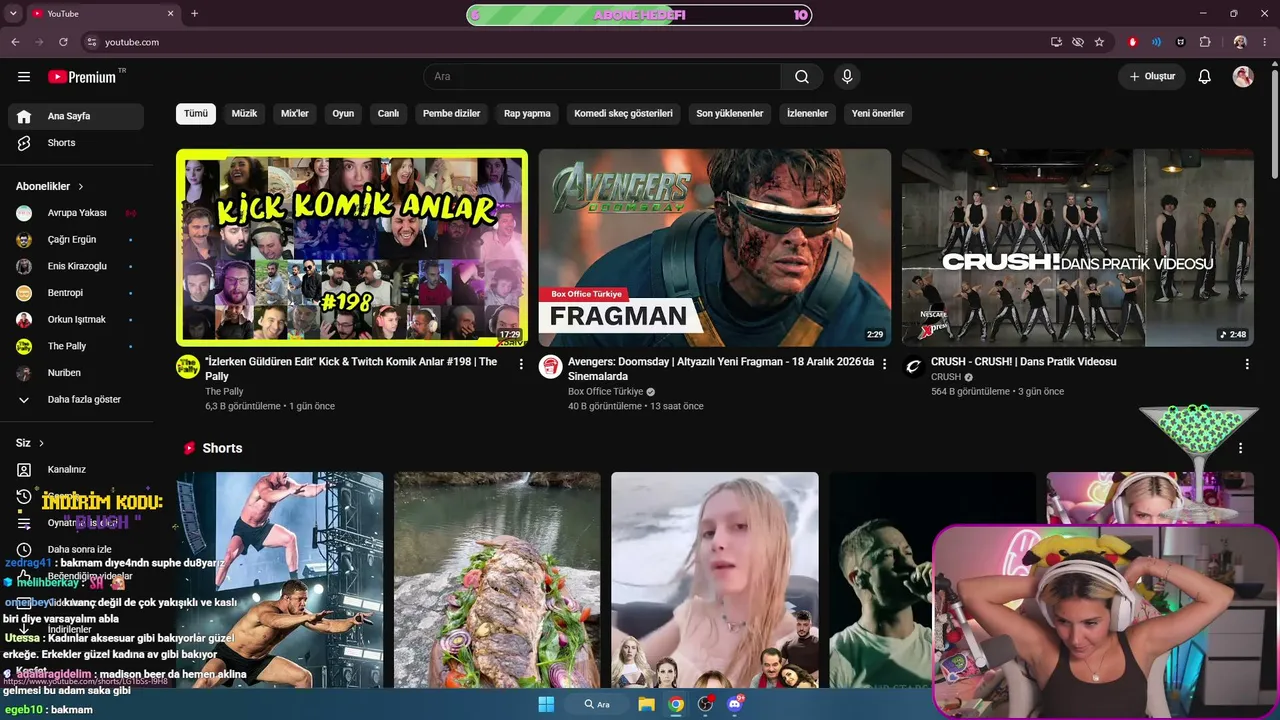Go to Ana Sayfa in the sidebar
The image size is (1280, 720).
pyautogui.click(x=76, y=116)
